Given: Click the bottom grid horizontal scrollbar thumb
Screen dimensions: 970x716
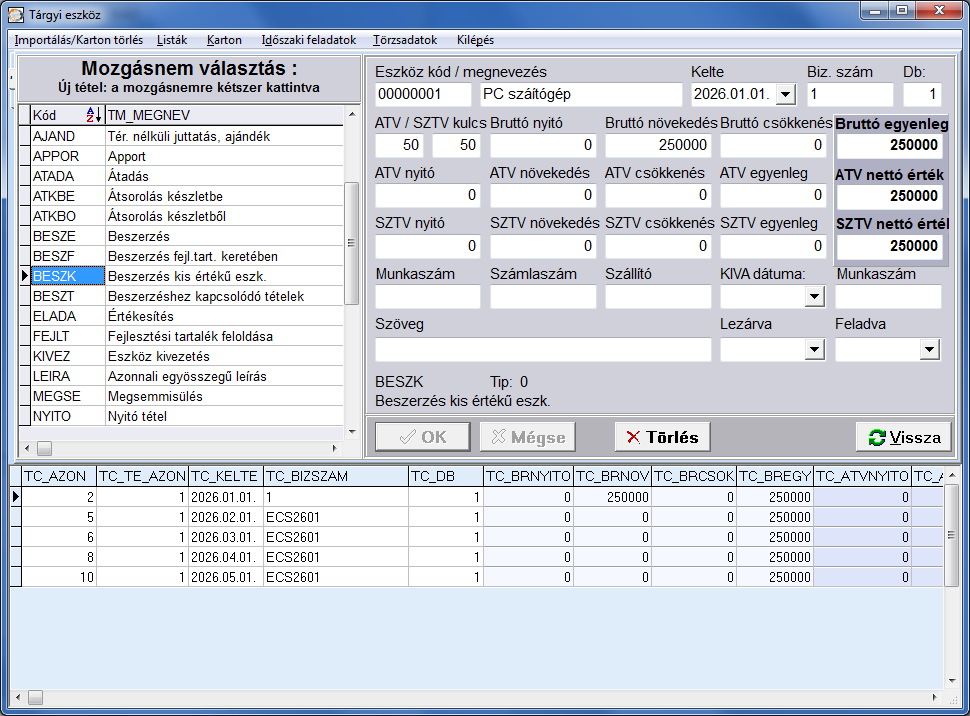Looking at the screenshot, I should coord(36,697).
